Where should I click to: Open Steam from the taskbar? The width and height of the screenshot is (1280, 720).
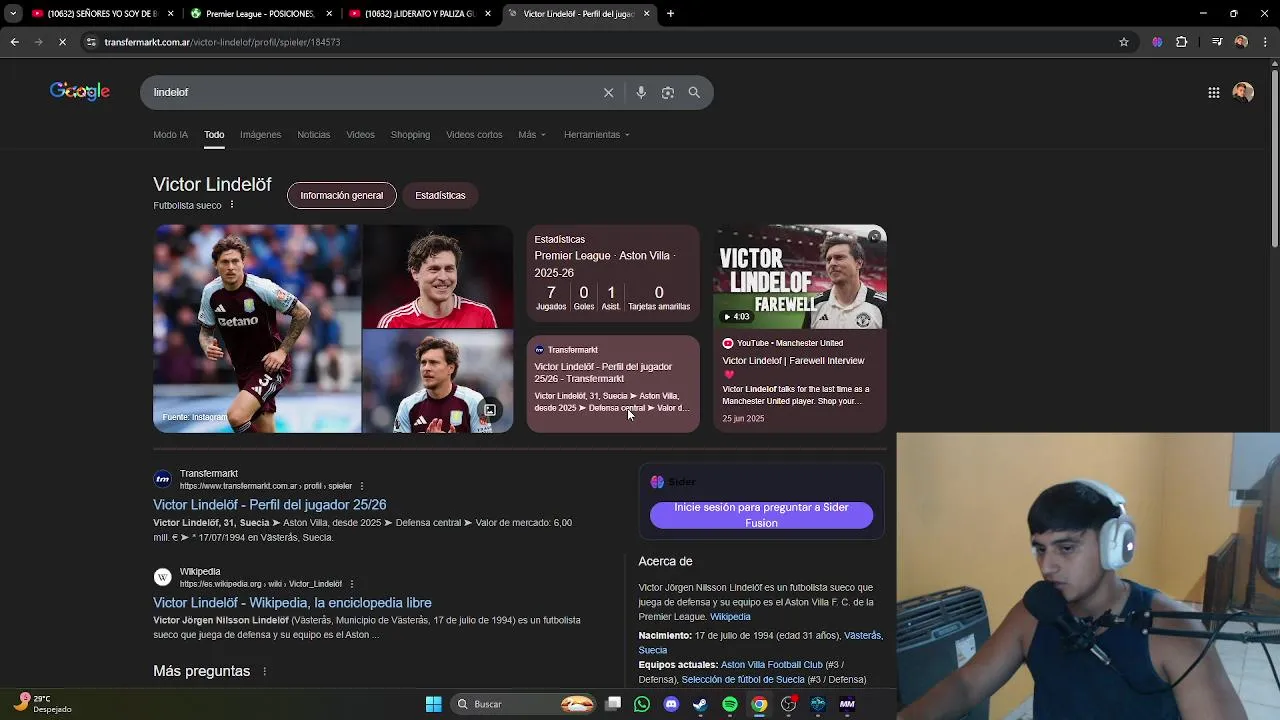click(700, 704)
